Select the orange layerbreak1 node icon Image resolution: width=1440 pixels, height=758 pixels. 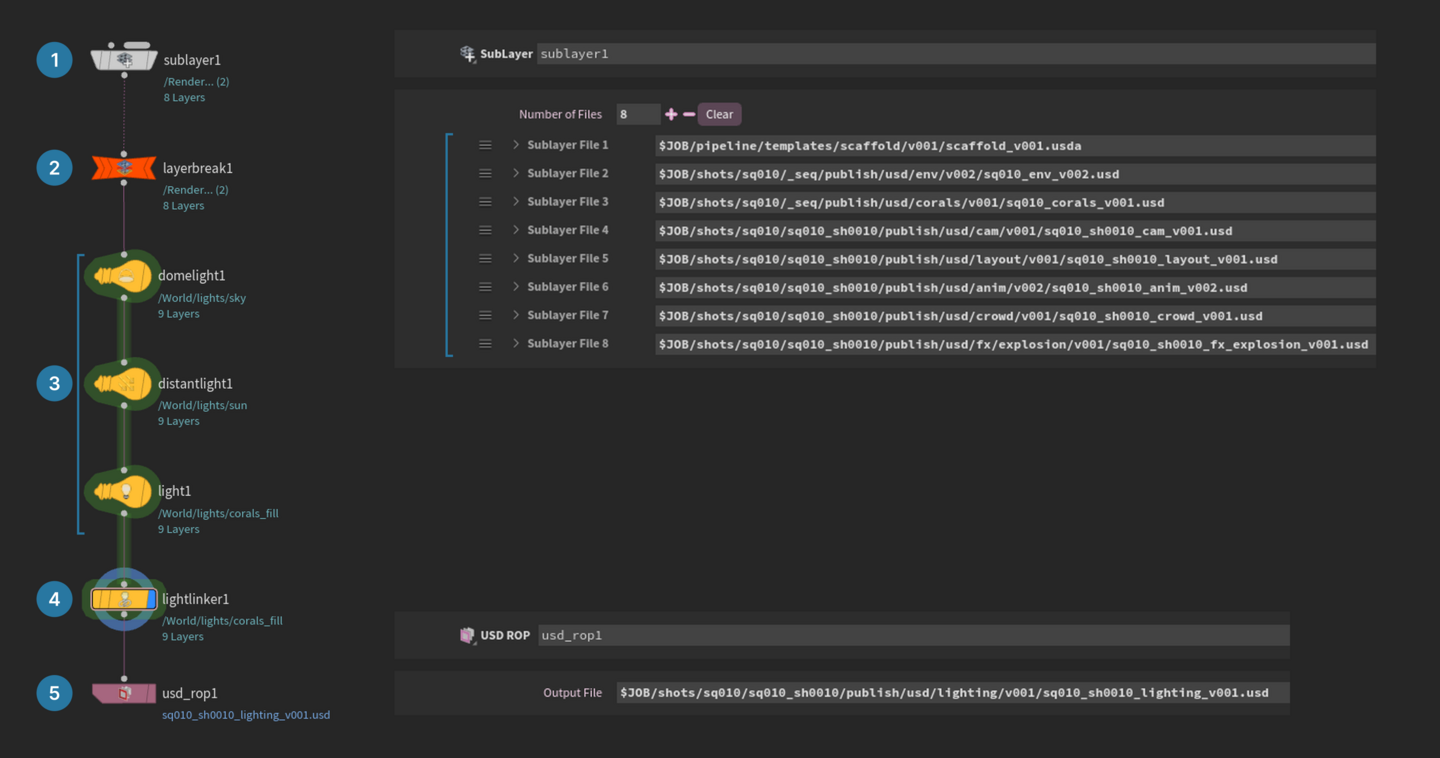[124, 167]
